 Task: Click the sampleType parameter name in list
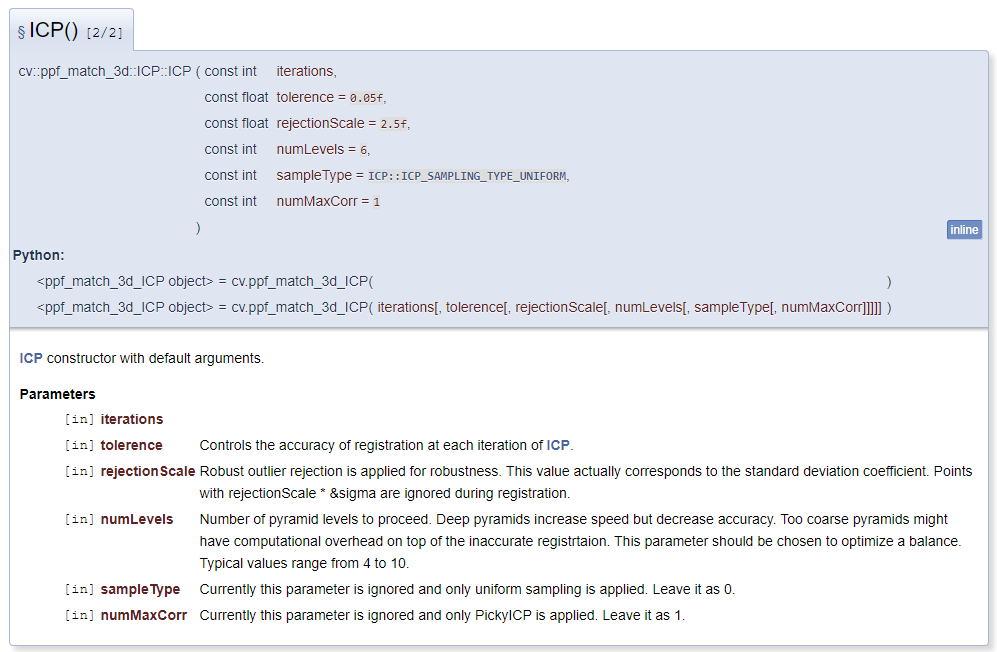click(140, 589)
